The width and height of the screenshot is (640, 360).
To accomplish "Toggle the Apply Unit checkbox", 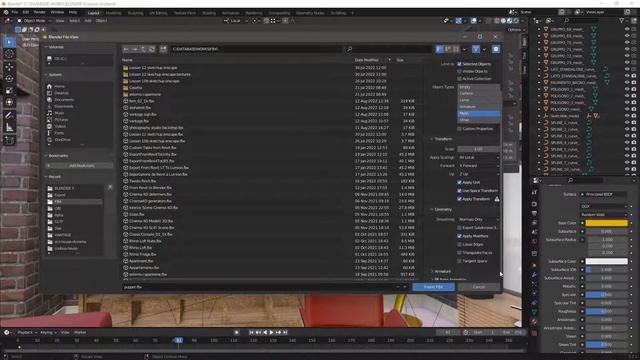I will pos(460,182).
